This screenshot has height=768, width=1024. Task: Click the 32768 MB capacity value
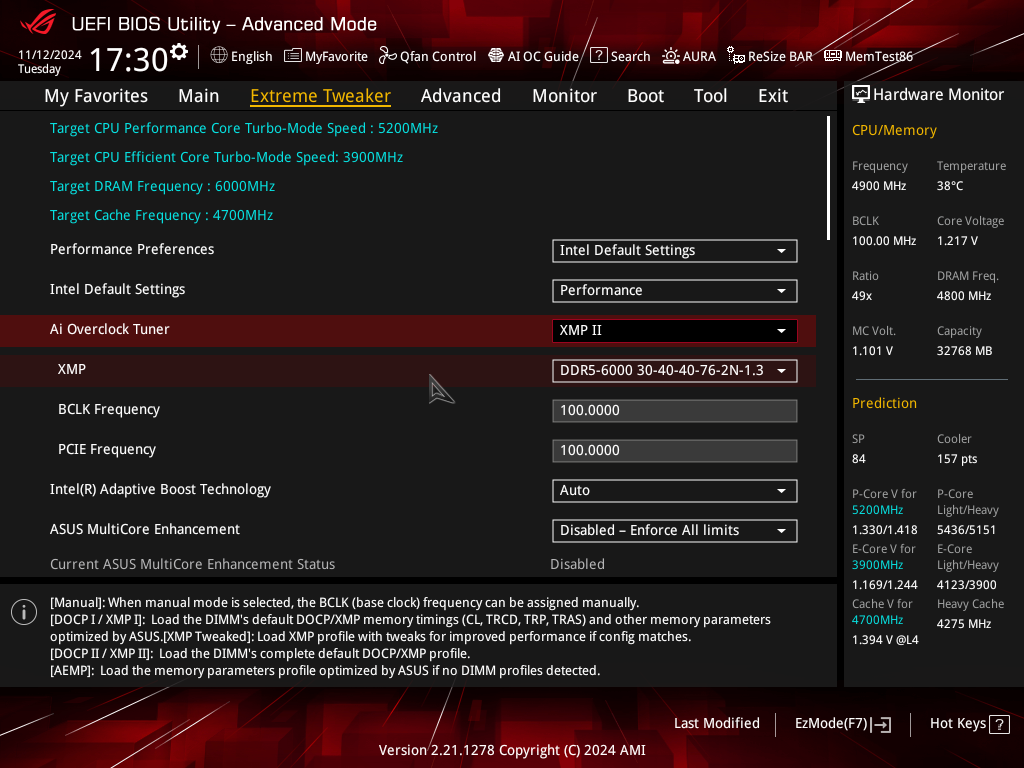click(965, 351)
